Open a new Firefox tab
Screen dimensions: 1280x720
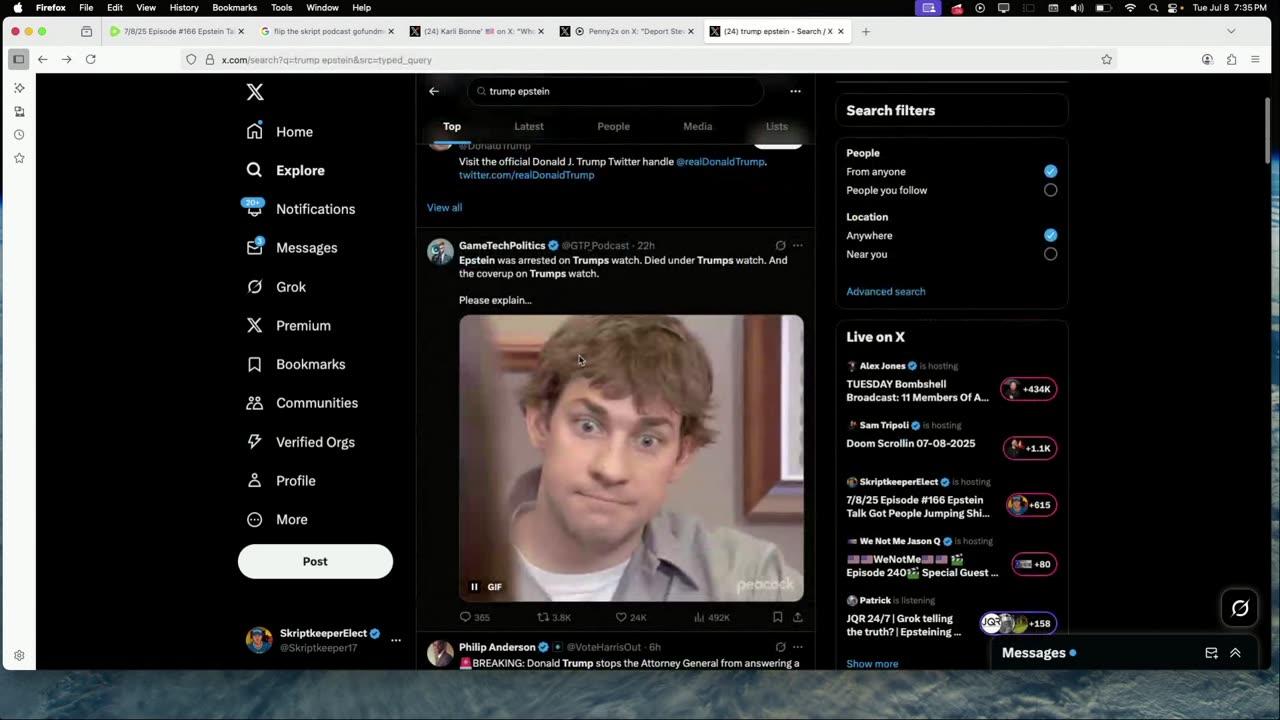[866, 31]
